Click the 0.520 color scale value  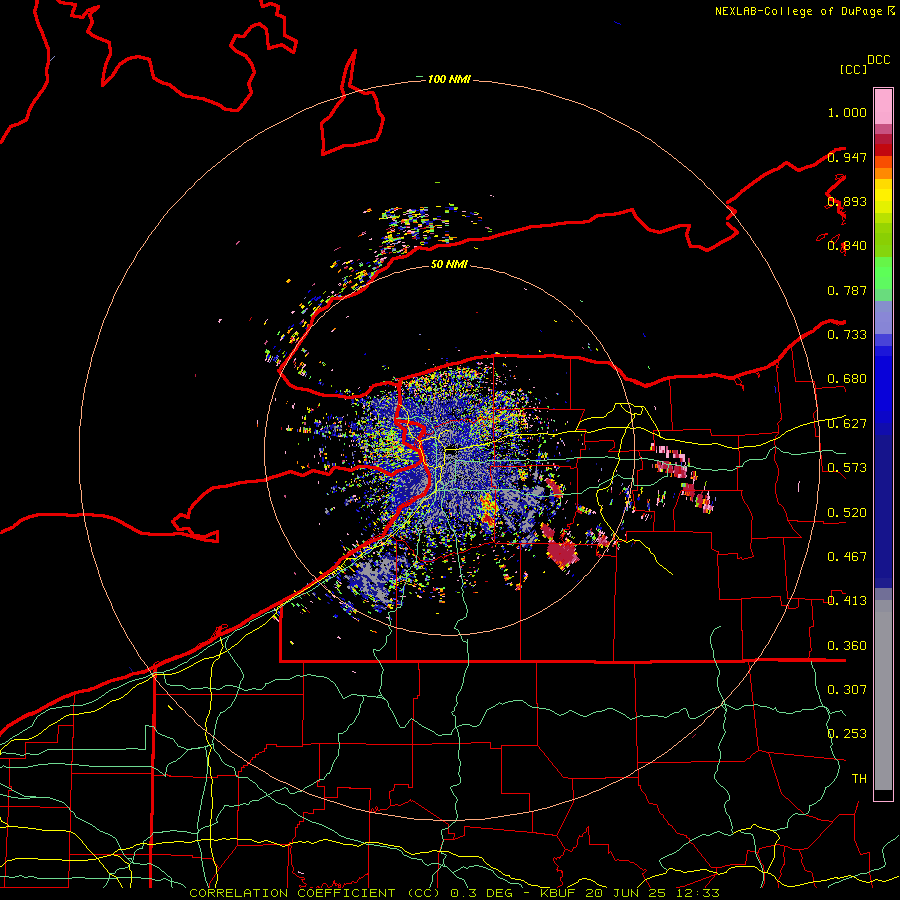click(x=847, y=513)
